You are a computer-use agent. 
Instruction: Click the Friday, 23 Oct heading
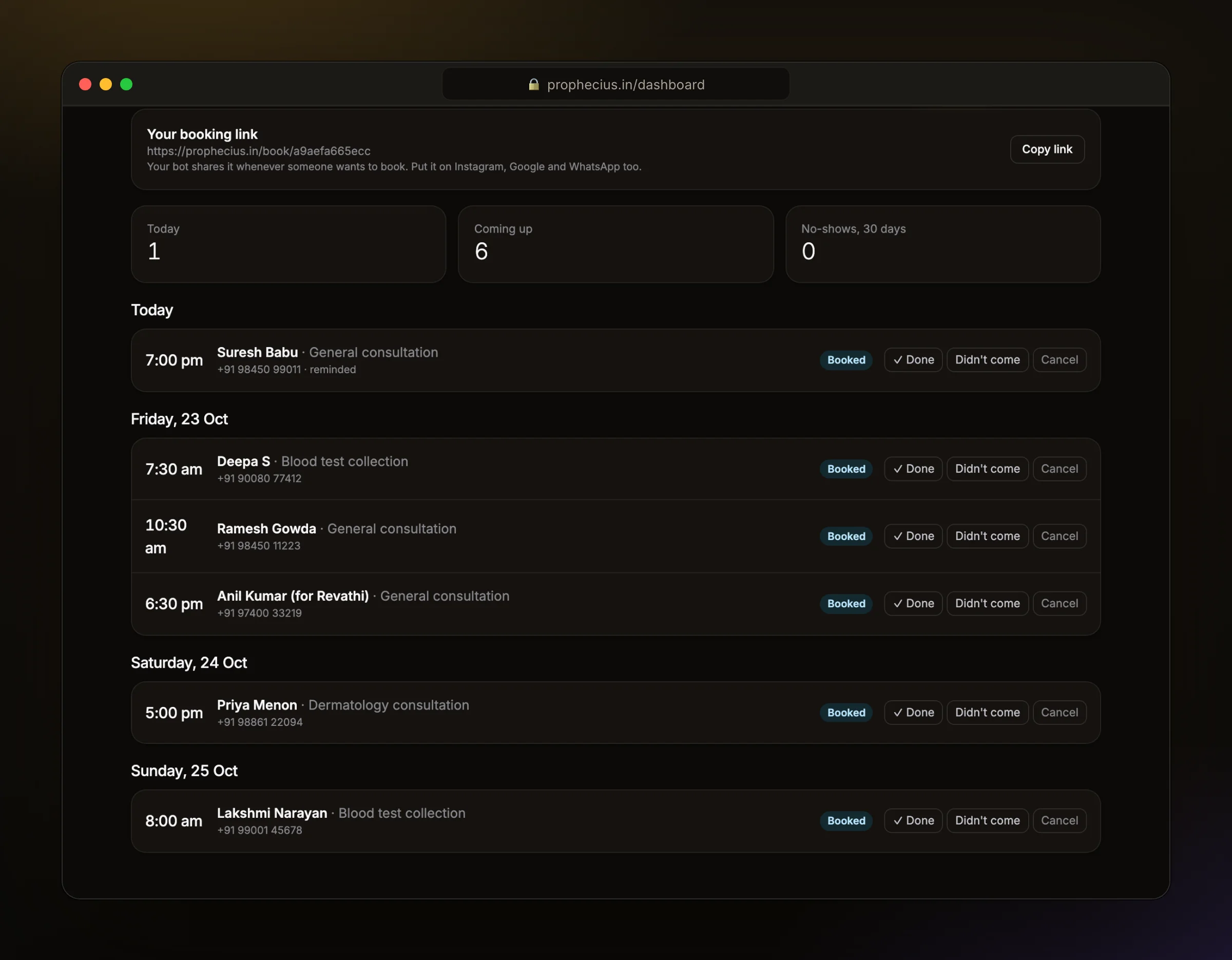tap(179, 419)
